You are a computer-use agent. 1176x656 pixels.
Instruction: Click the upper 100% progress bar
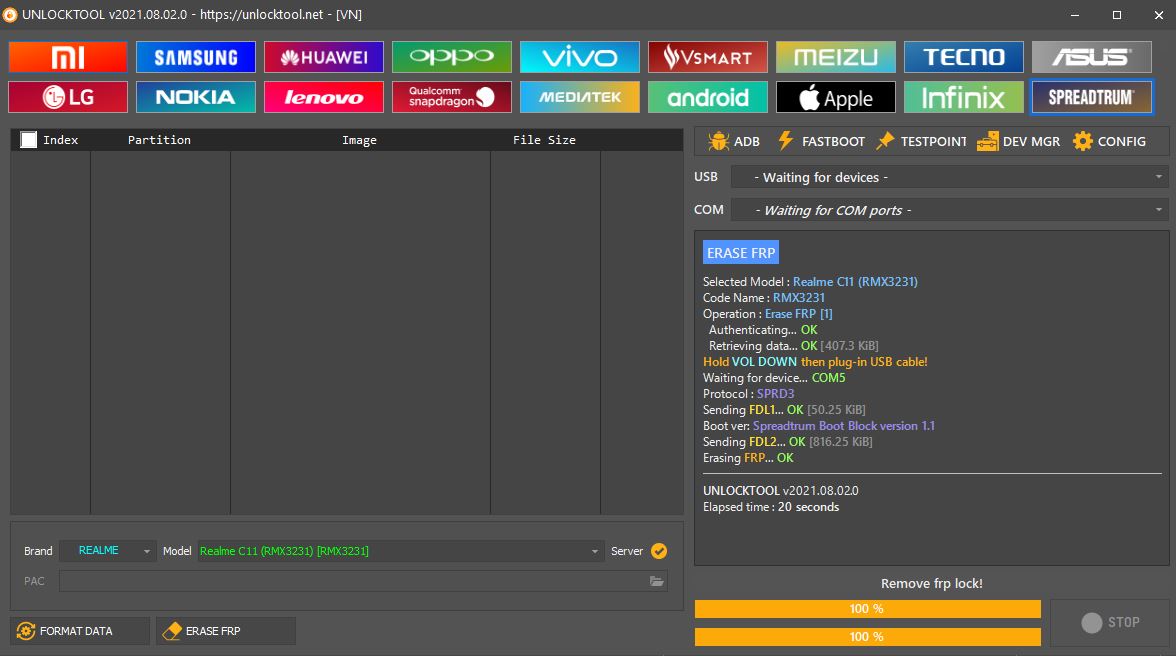(x=868, y=609)
